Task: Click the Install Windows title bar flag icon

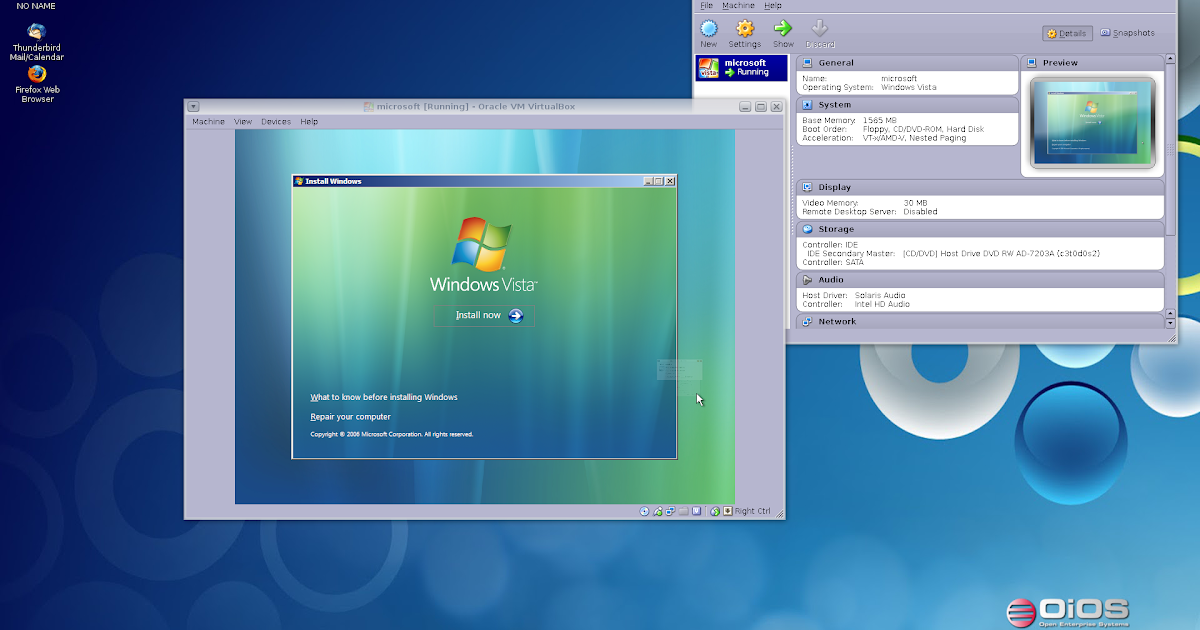Action: pyautogui.click(x=298, y=181)
